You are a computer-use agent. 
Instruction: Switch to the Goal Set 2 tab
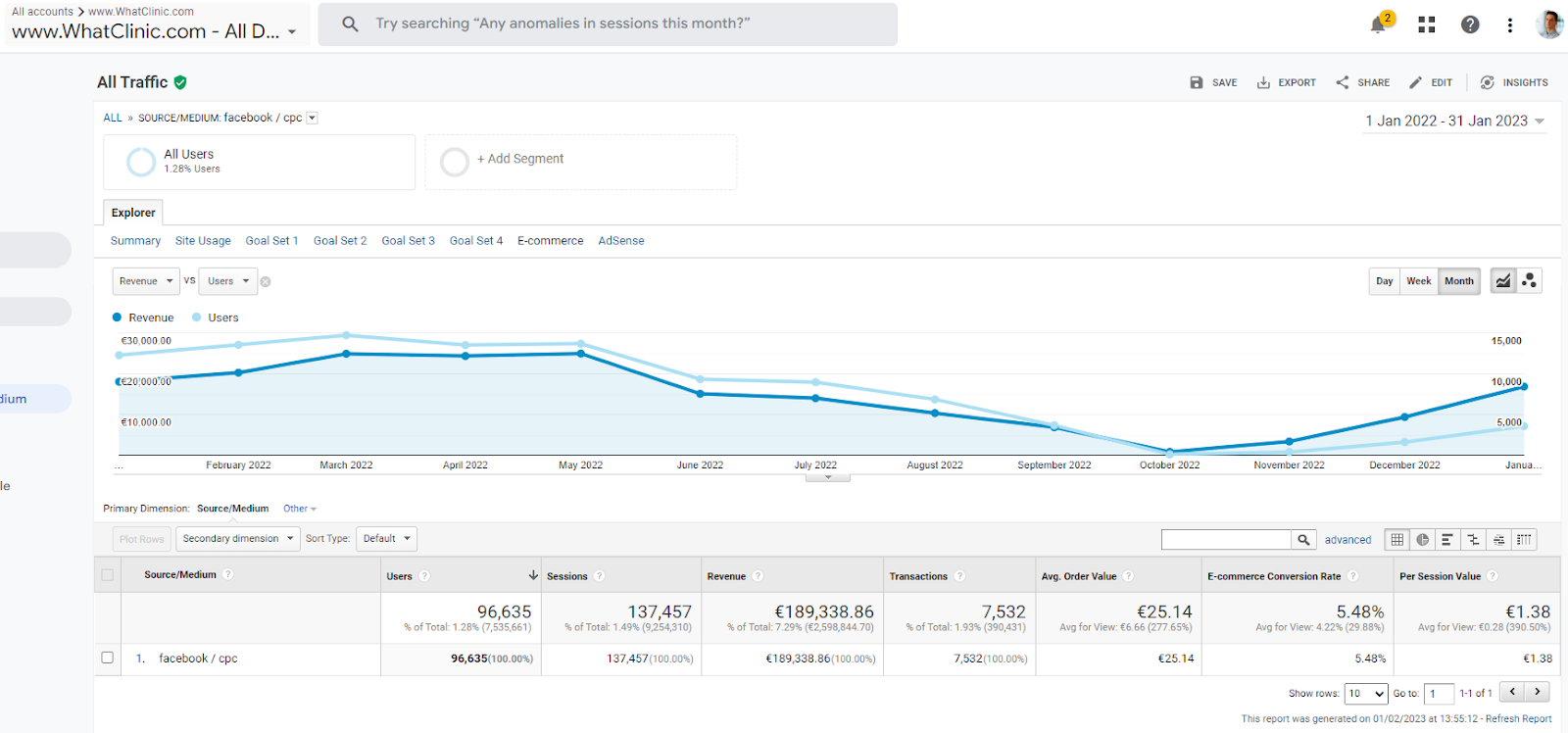[x=340, y=241]
